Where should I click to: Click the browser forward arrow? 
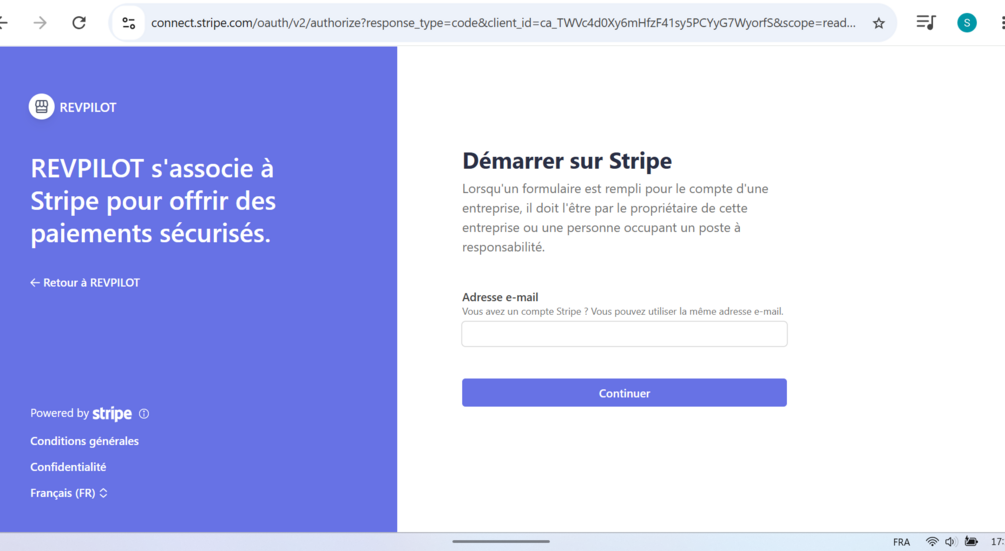(40, 23)
